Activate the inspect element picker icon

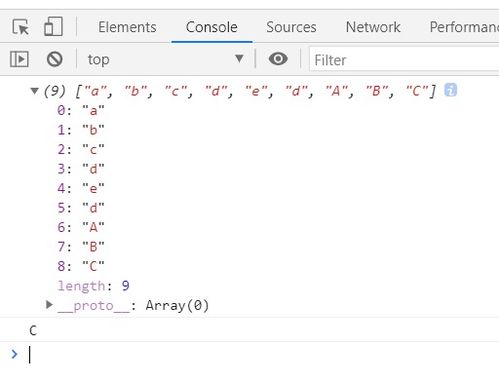click(x=21, y=27)
